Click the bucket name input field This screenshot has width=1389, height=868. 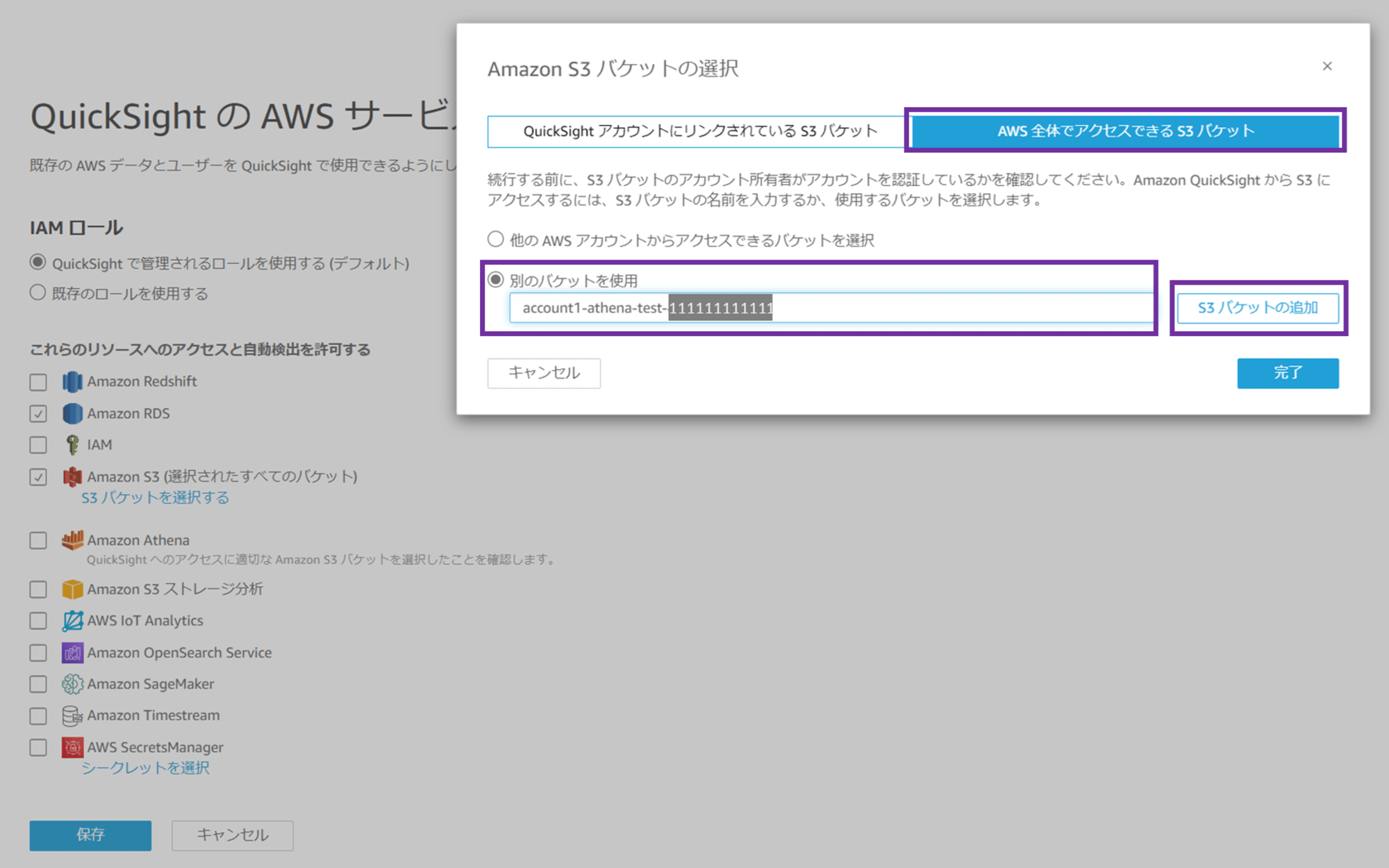tap(831, 308)
